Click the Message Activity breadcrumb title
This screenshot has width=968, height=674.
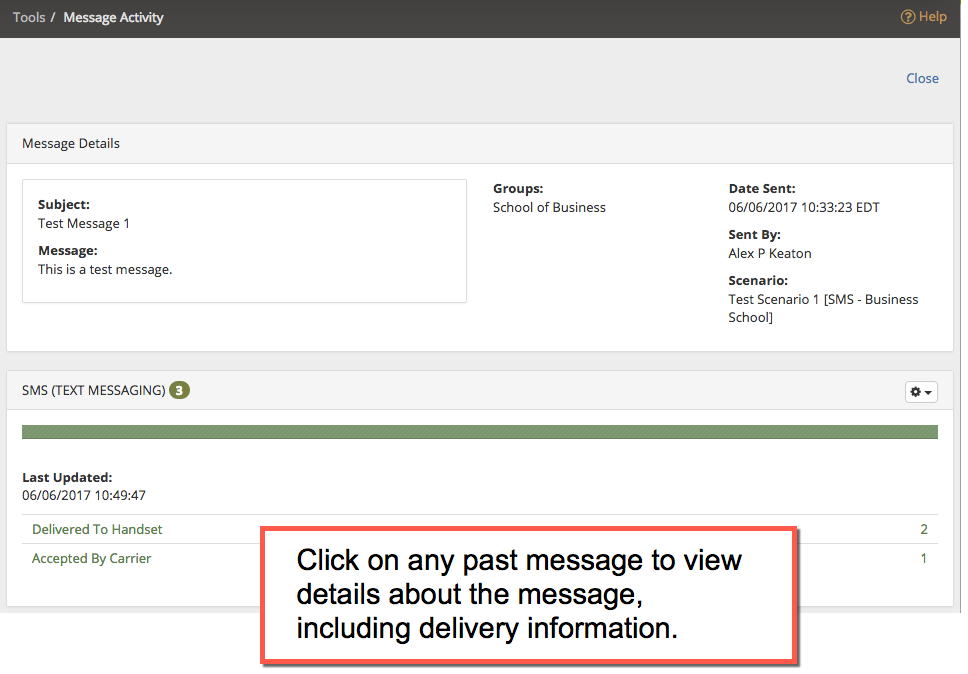coord(114,17)
